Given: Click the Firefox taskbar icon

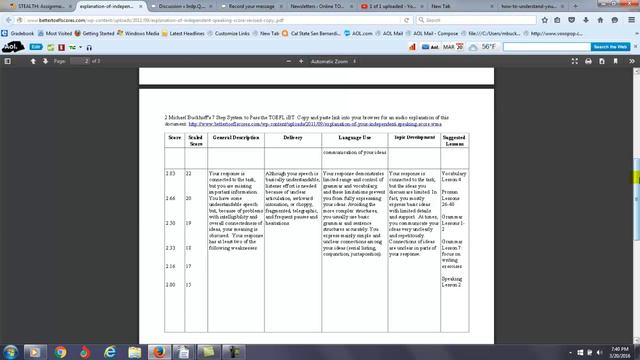Looking at the screenshot, I should click(x=159, y=352).
